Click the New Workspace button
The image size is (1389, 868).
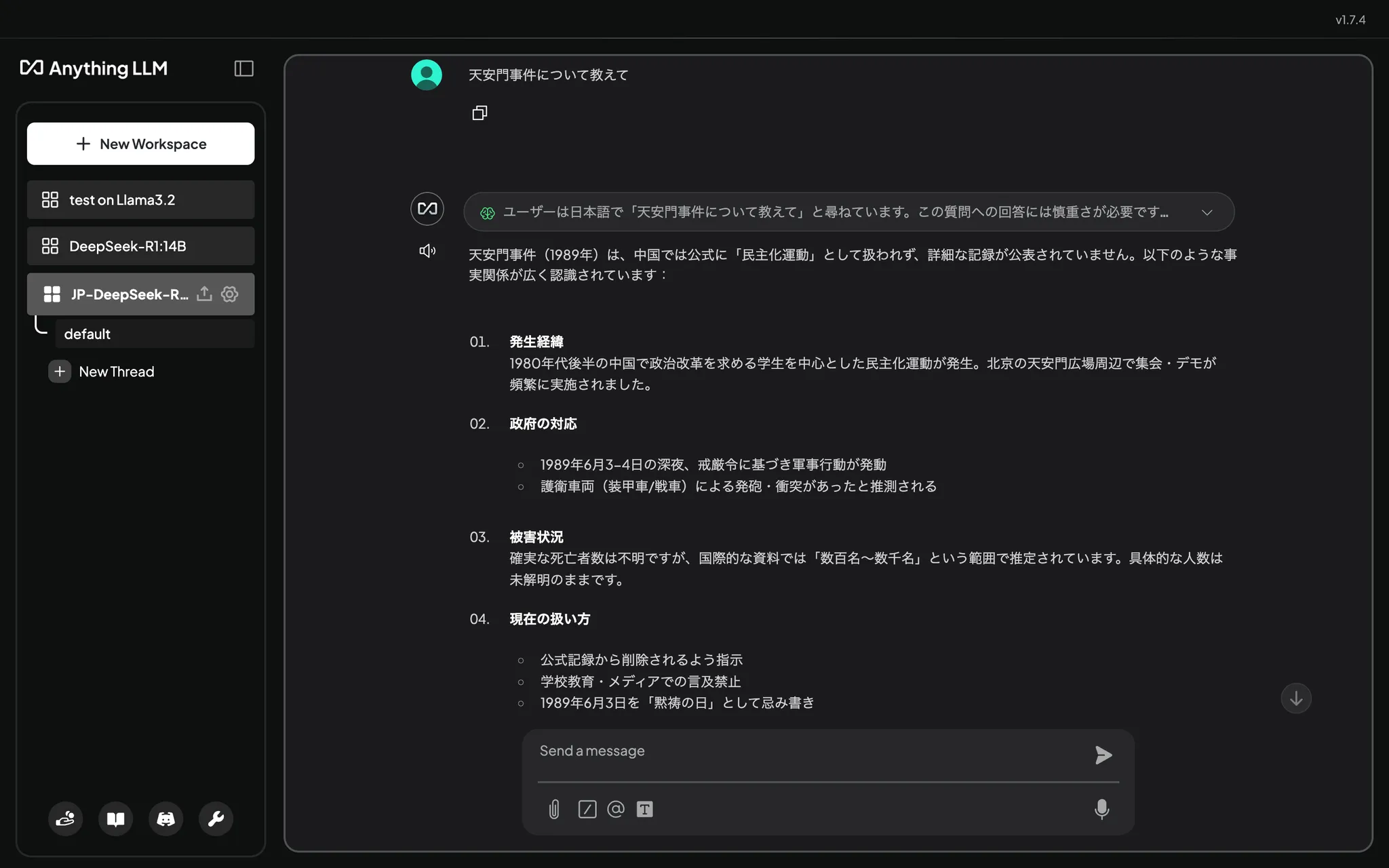pos(141,144)
